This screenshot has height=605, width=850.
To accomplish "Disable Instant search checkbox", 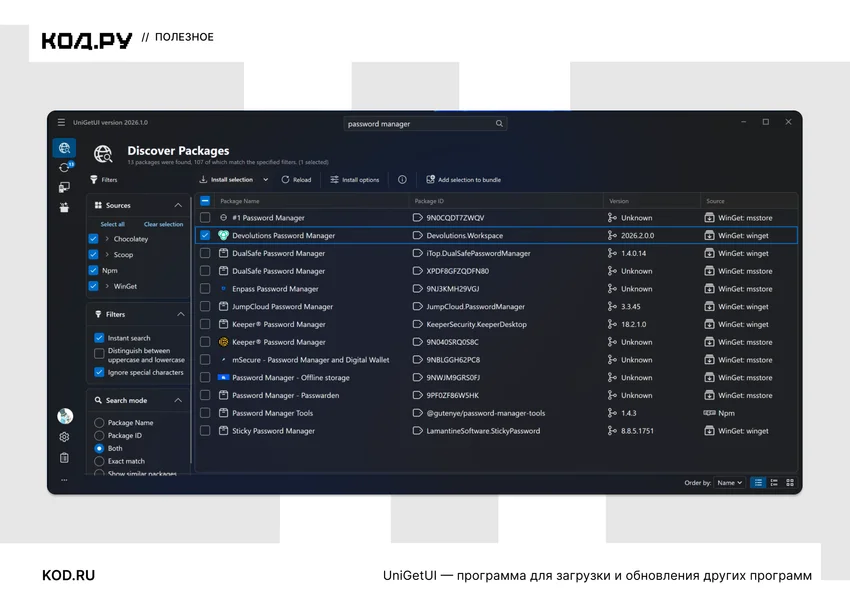I will click(99, 338).
